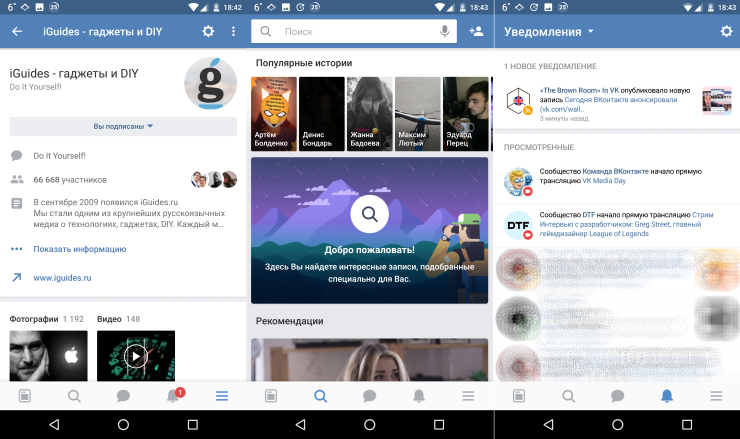Viewport: 740px width, 439px height.
Task: Tap active bell tab in notifications screen
Action: (667, 396)
